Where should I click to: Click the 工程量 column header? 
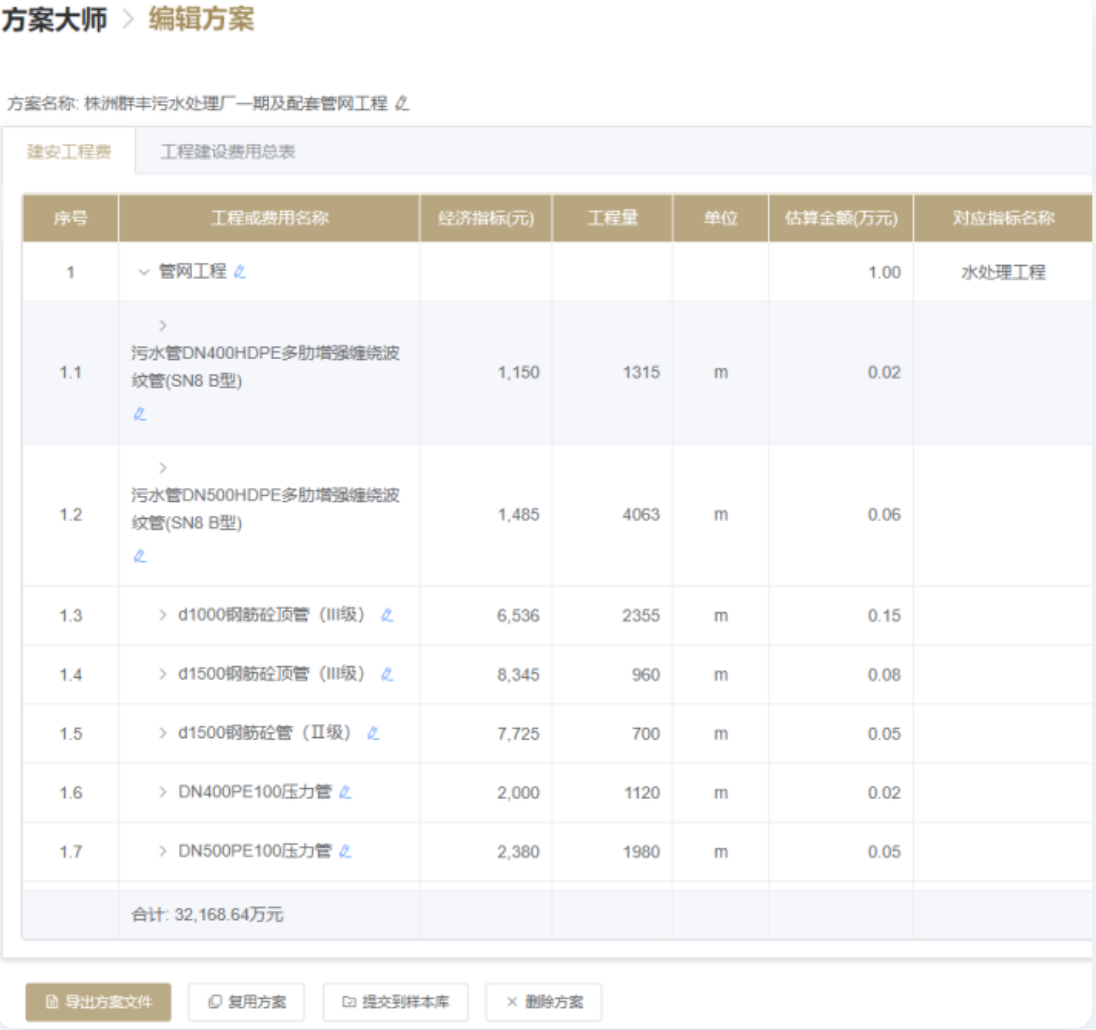tap(612, 218)
